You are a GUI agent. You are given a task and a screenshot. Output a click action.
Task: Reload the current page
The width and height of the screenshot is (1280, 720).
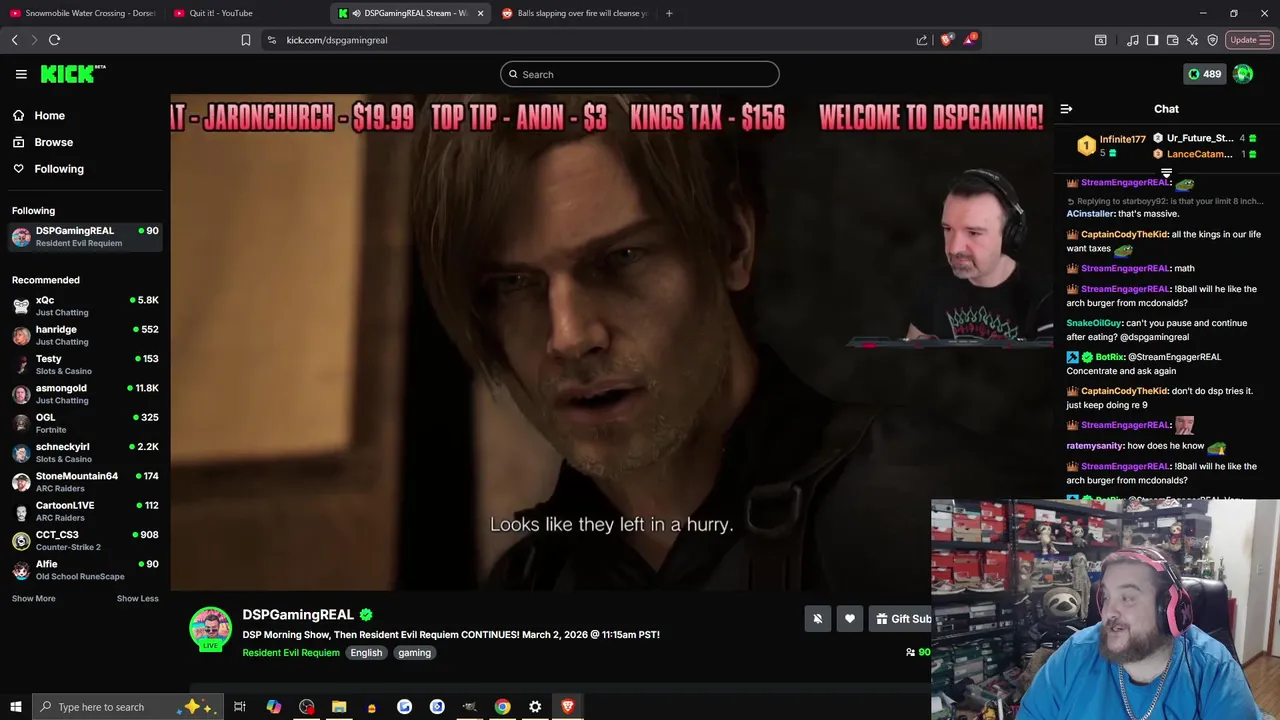click(x=54, y=40)
